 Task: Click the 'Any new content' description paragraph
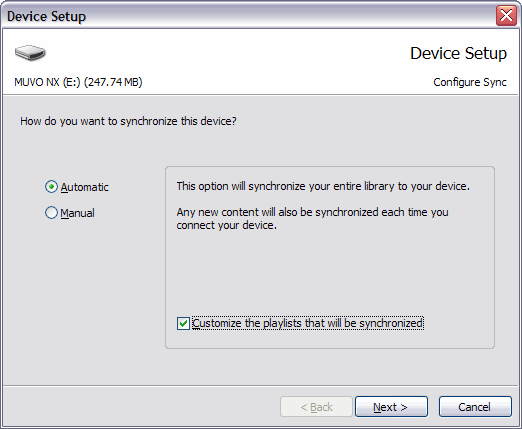tap(312, 219)
